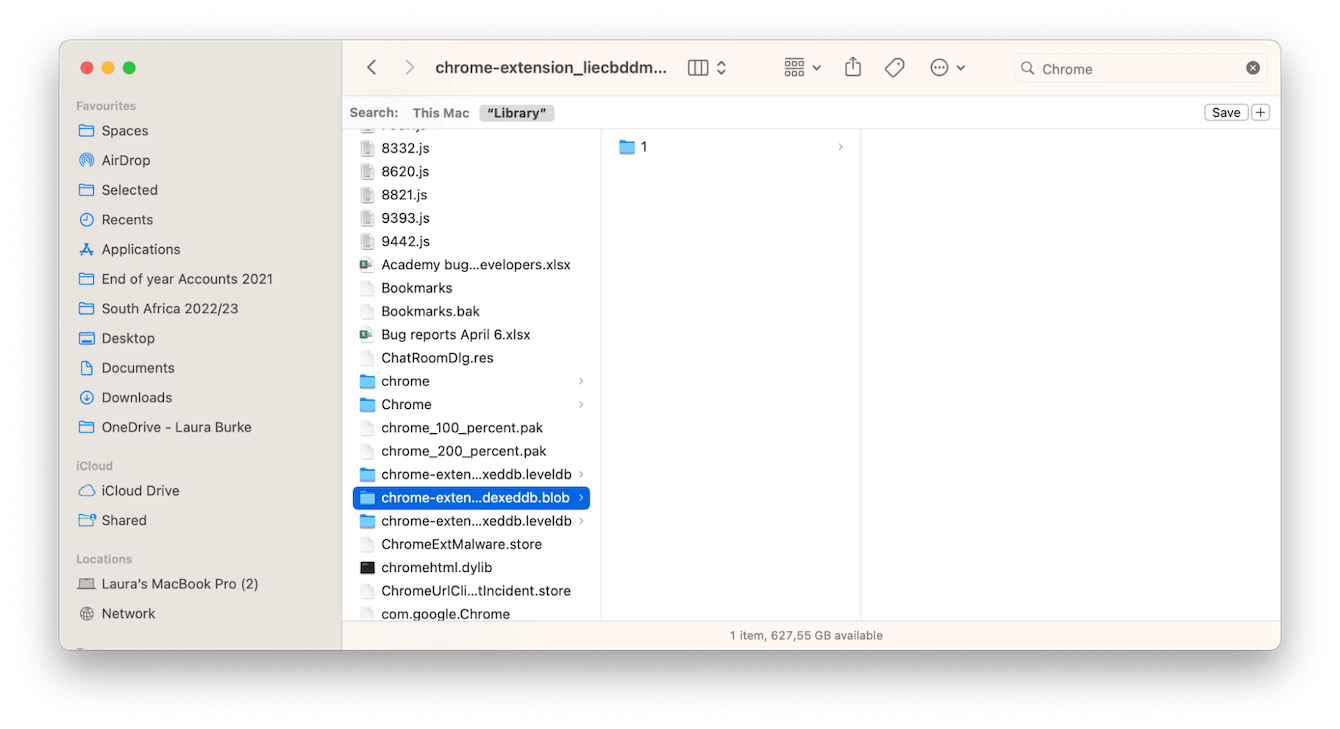Screen dimensions: 1340x729
Task: Select the Library search scope
Action: click(517, 112)
